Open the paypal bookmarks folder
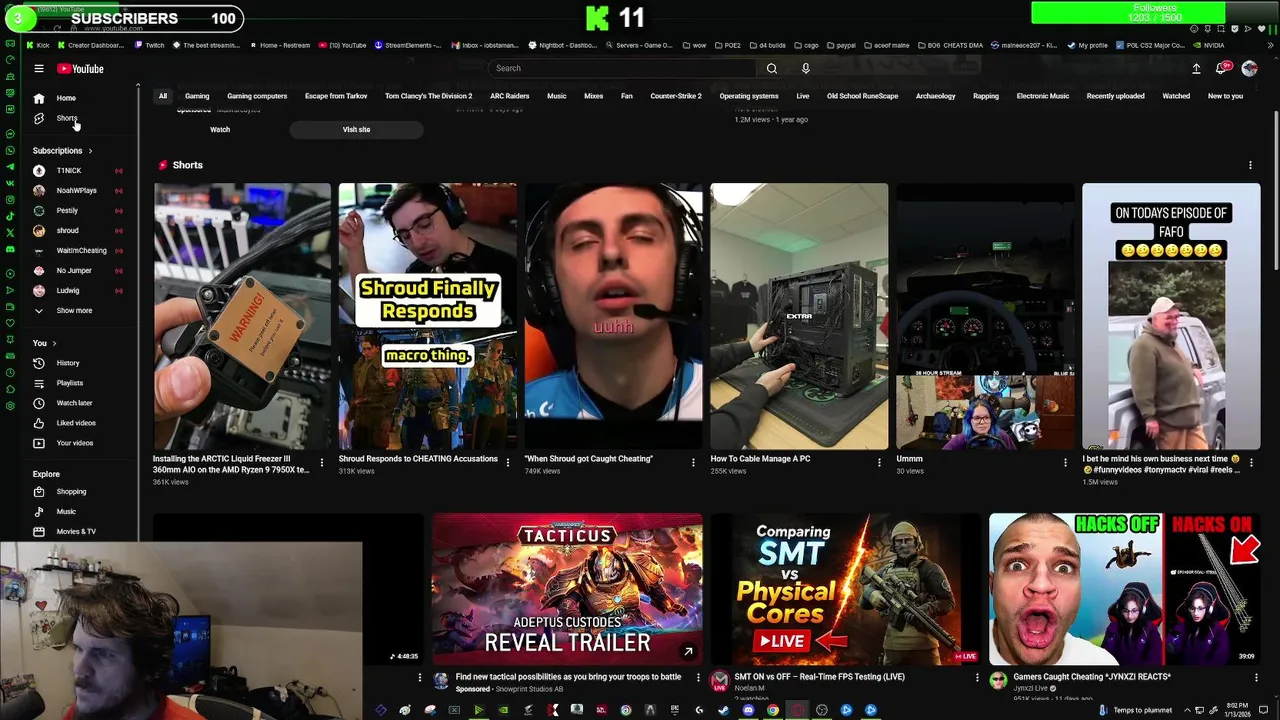1280x720 pixels. [840, 45]
